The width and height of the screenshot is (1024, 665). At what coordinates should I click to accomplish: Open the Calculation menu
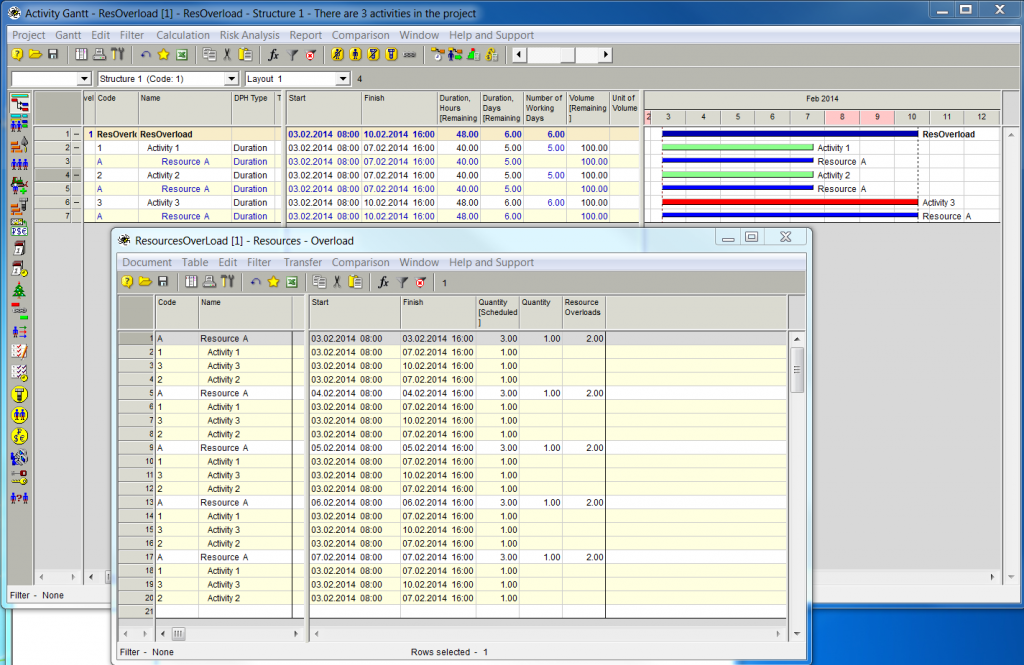point(183,35)
